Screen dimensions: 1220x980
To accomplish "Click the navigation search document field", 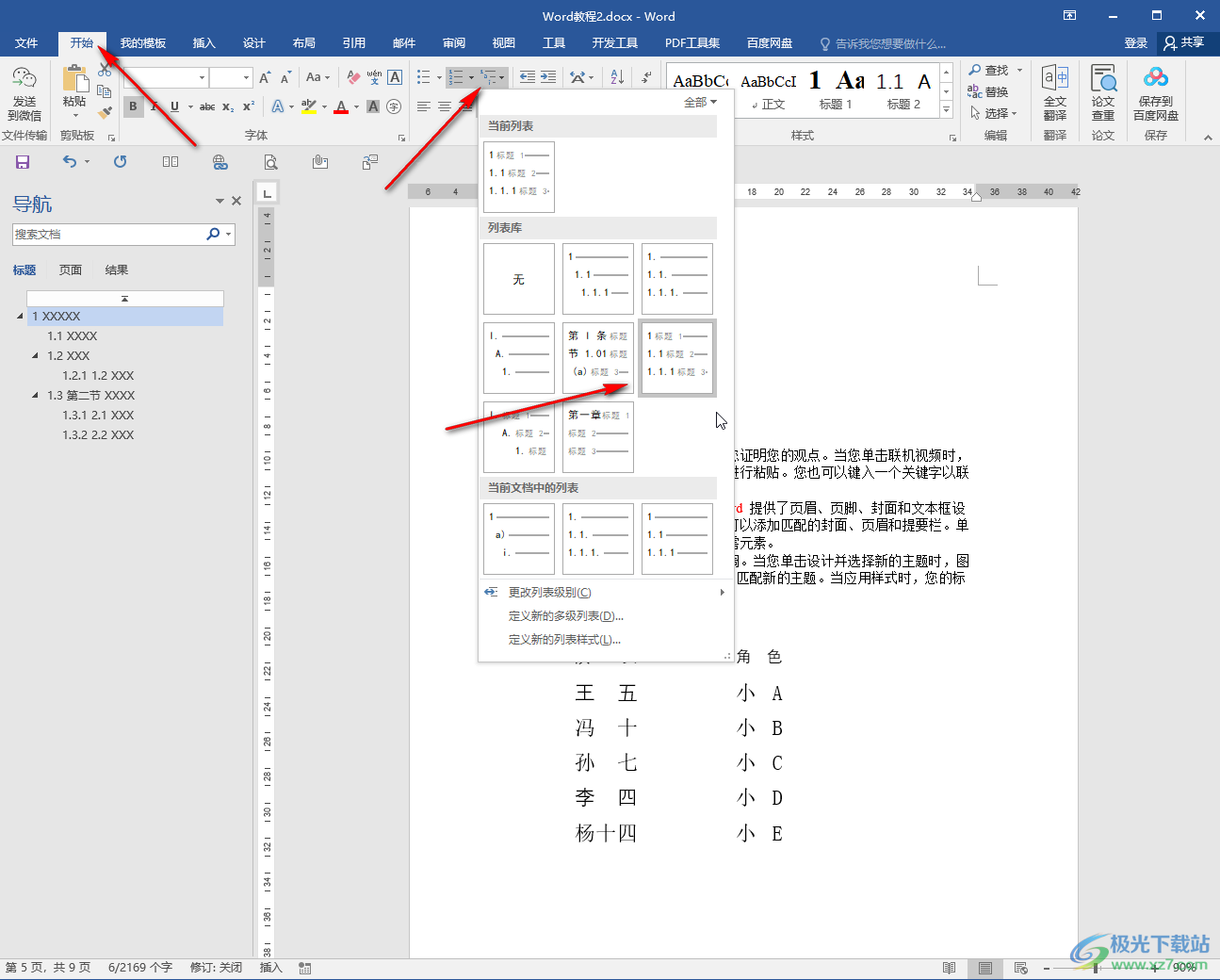I will coord(108,234).
